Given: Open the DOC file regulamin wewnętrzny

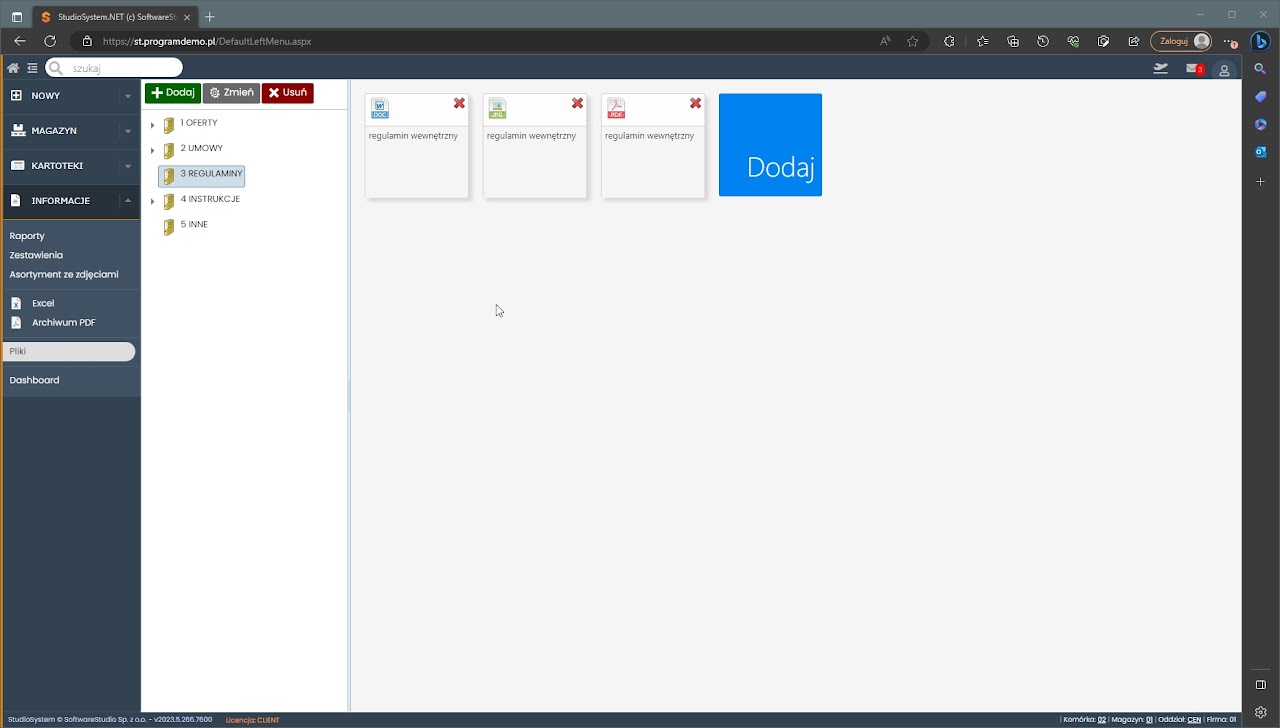Looking at the screenshot, I should 380,109.
